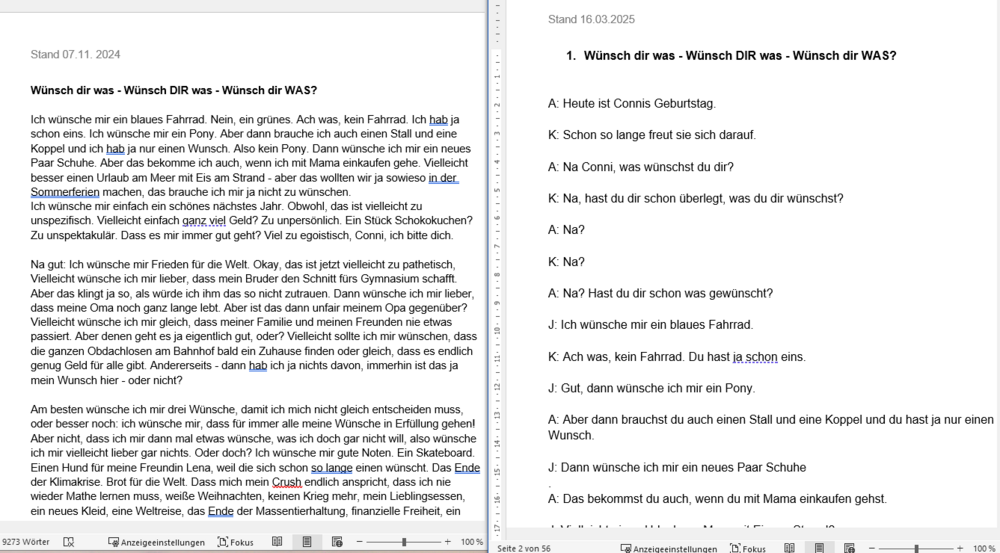Select Print Layout view in left window
The width and height of the screenshot is (1000, 553).
(308, 542)
